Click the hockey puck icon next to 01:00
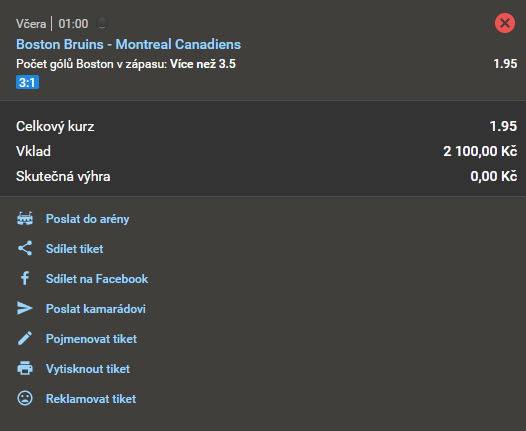The height and width of the screenshot is (431, 526). click(x=102, y=23)
